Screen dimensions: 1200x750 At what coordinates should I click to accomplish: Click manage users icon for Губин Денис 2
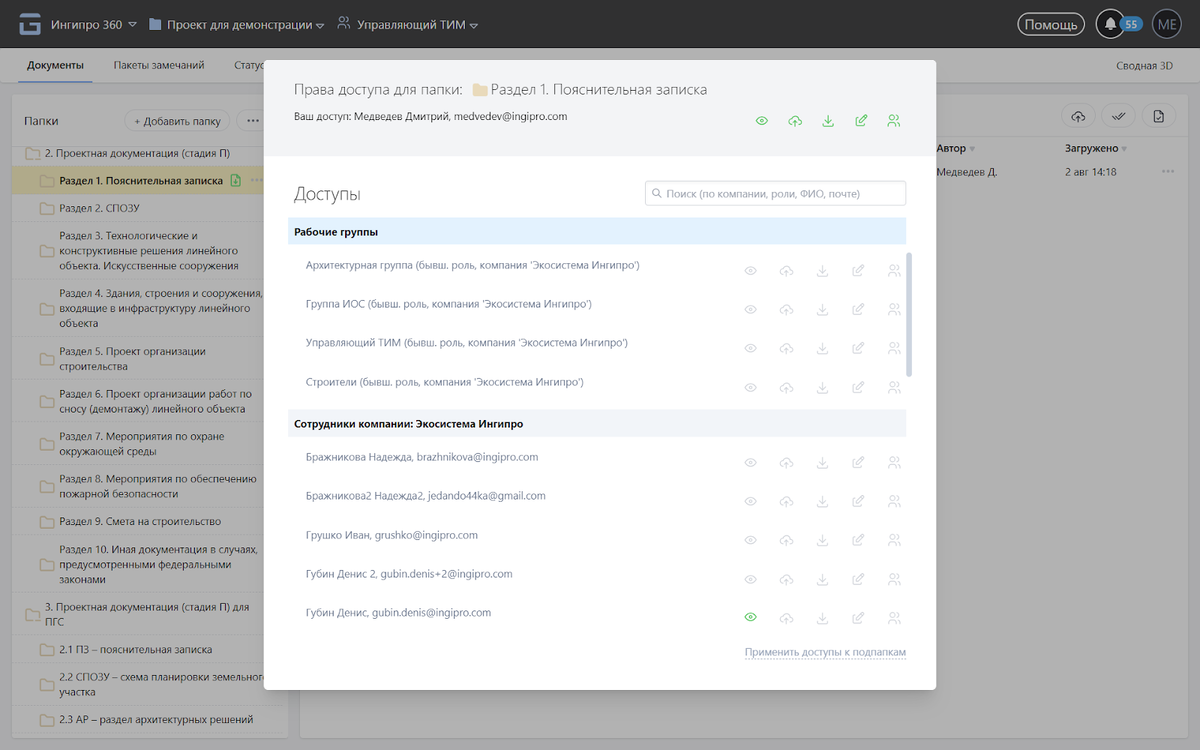[894, 580]
